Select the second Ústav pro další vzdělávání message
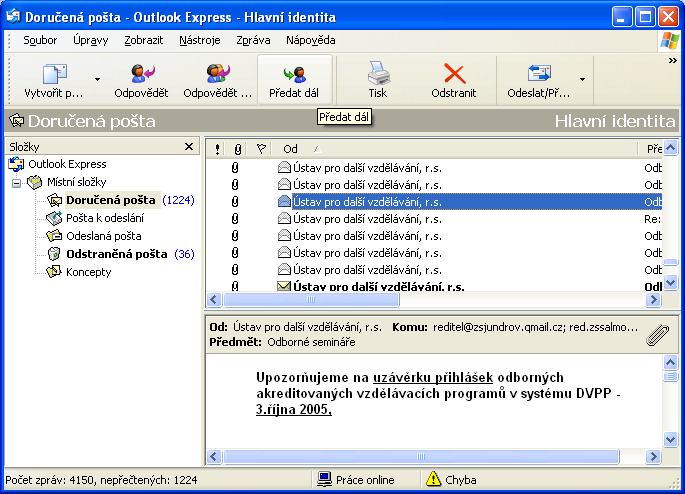685x494 pixels. click(434, 185)
